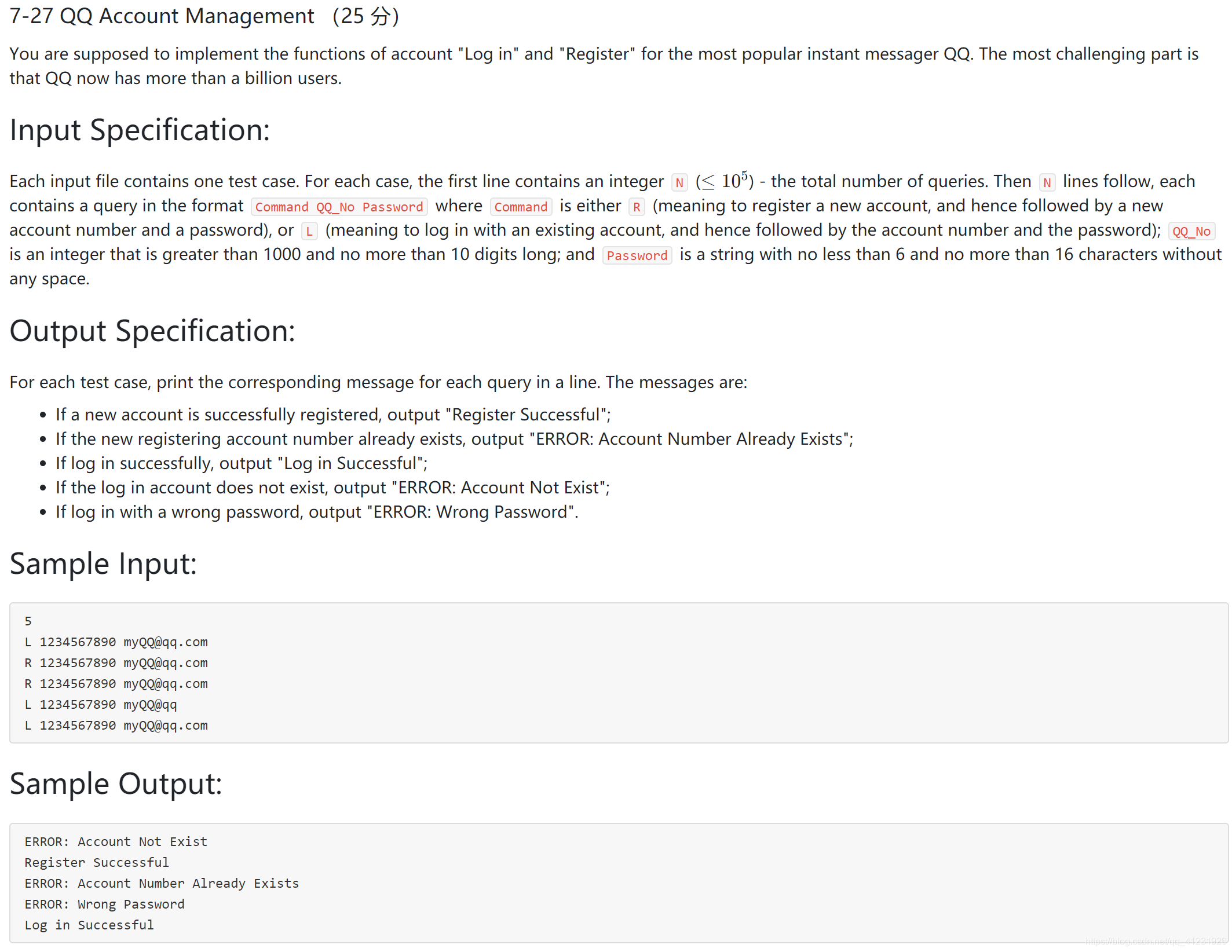Click the red "QQ_No" code label
Viewport: 1232px width, 952px height.
pos(1191,231)
